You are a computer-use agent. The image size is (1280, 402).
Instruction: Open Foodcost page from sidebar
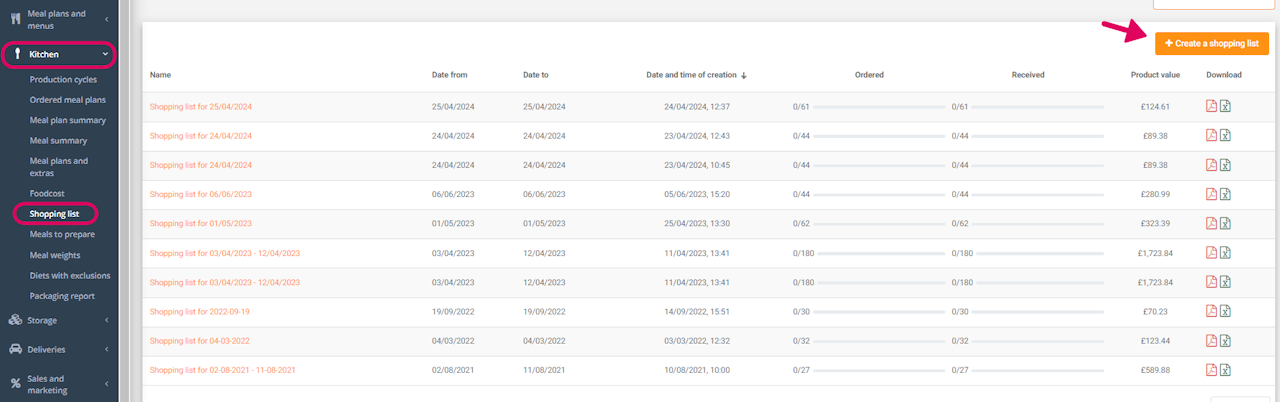[x=49, y=192]
